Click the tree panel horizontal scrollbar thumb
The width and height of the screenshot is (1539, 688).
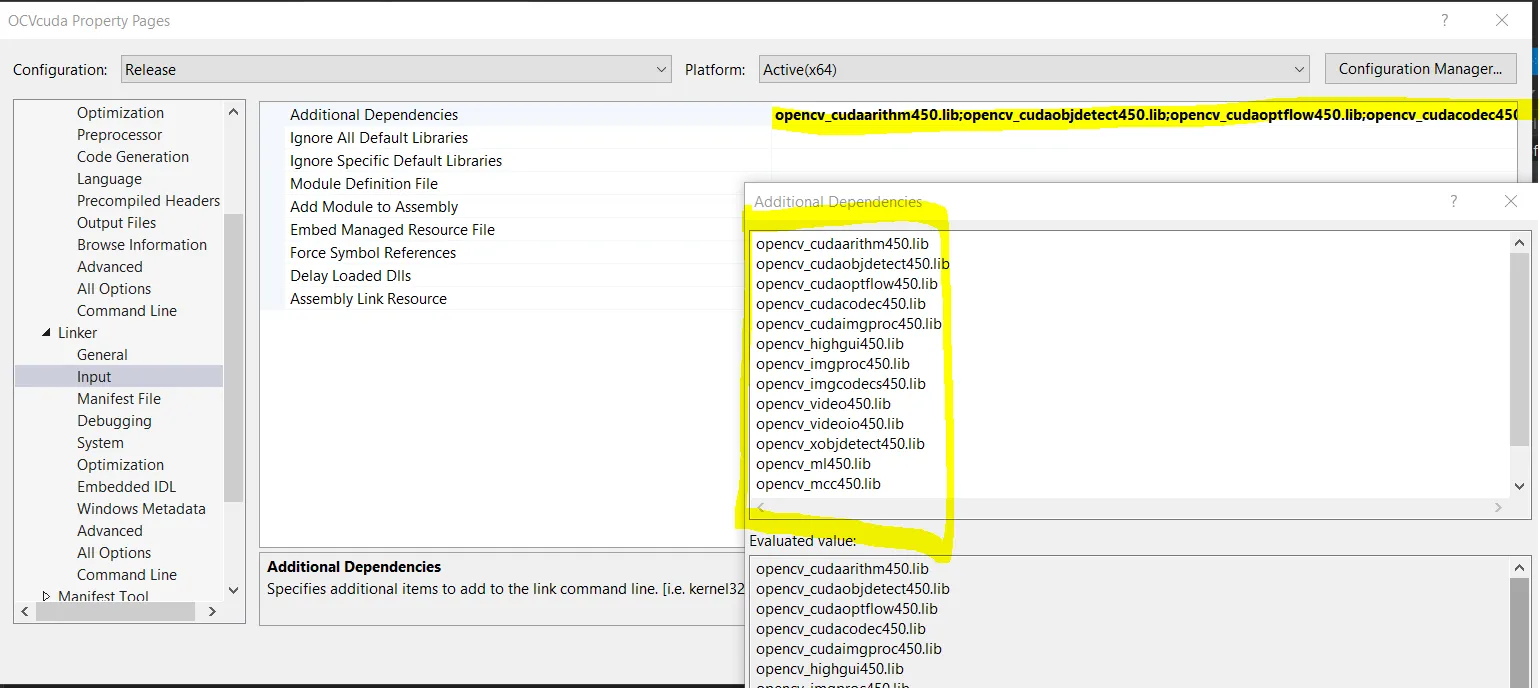tap(115, 611)
